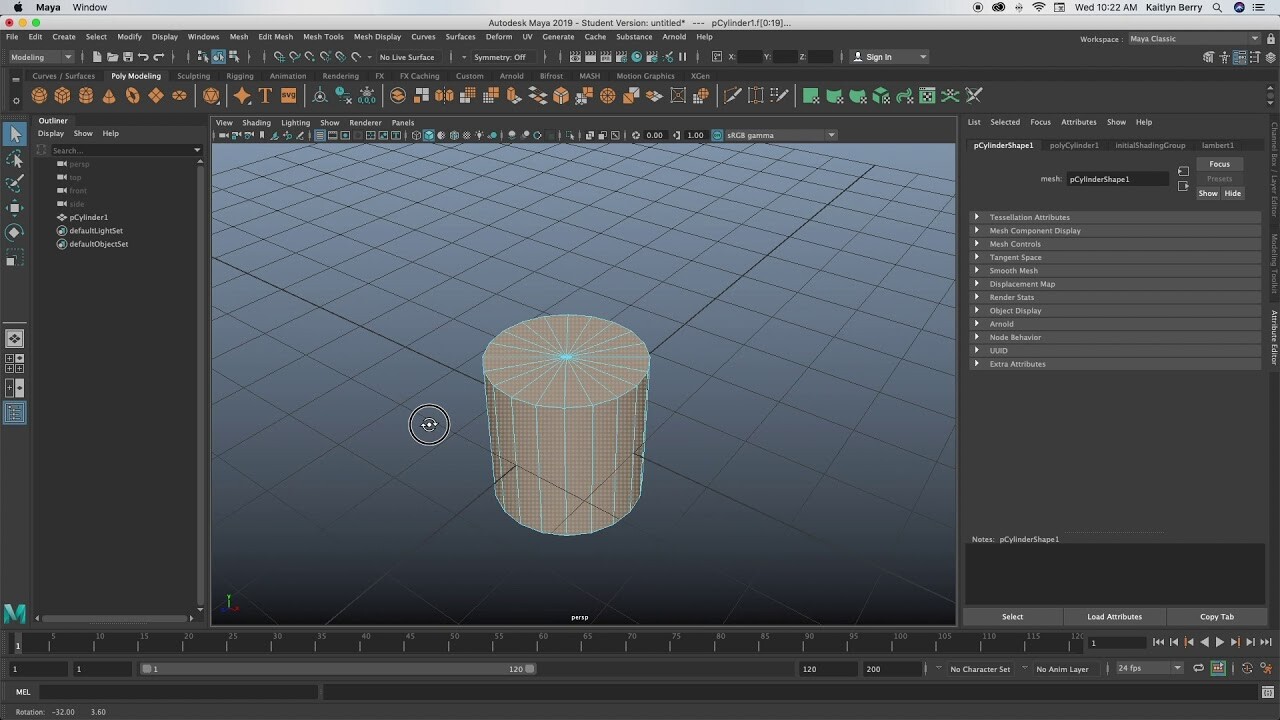
Task: Create a polygon cone from the shelf
Action: click(108, 95)
